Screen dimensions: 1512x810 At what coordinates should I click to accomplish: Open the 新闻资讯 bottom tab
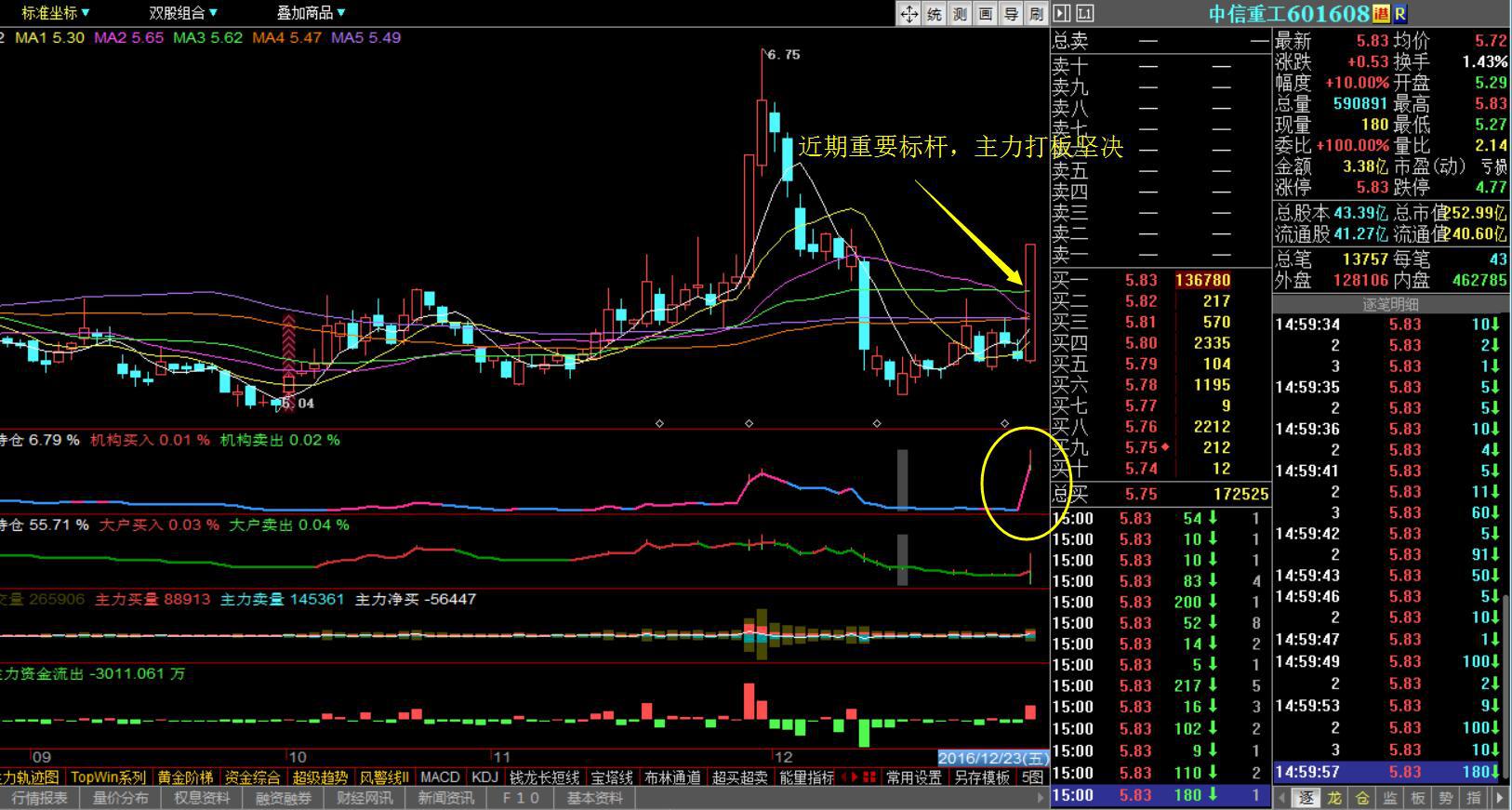(445, 798)
